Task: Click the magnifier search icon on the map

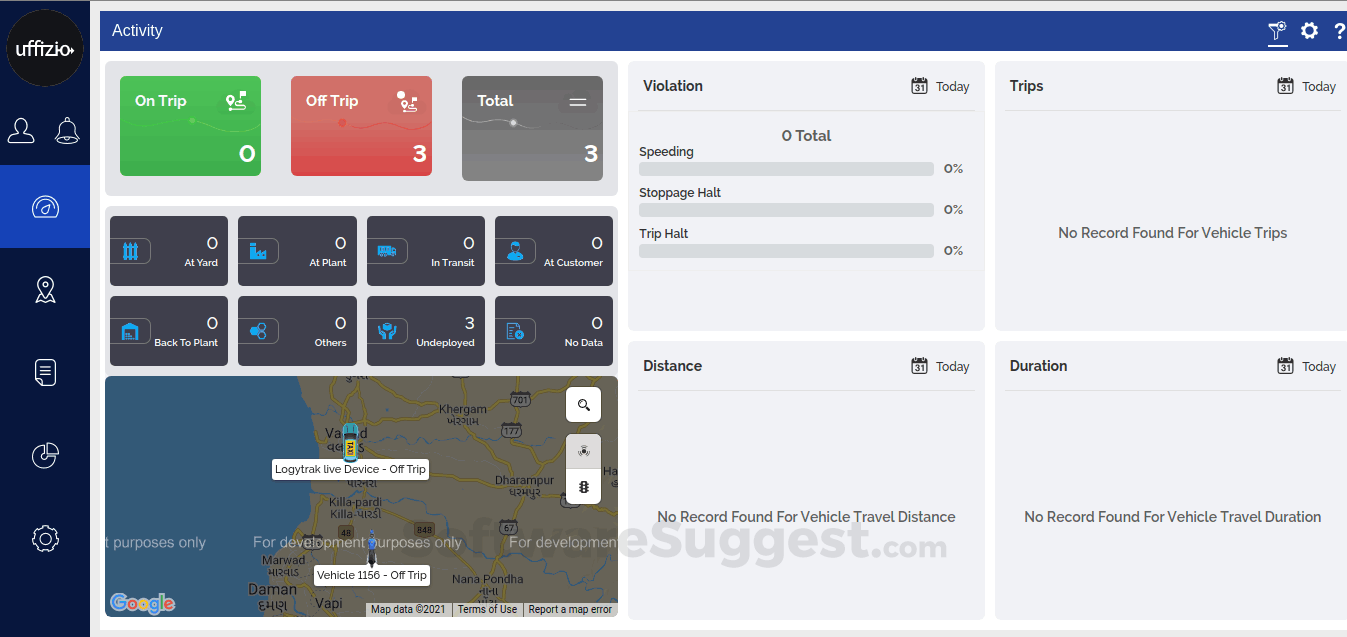Action: coord(583,404)
